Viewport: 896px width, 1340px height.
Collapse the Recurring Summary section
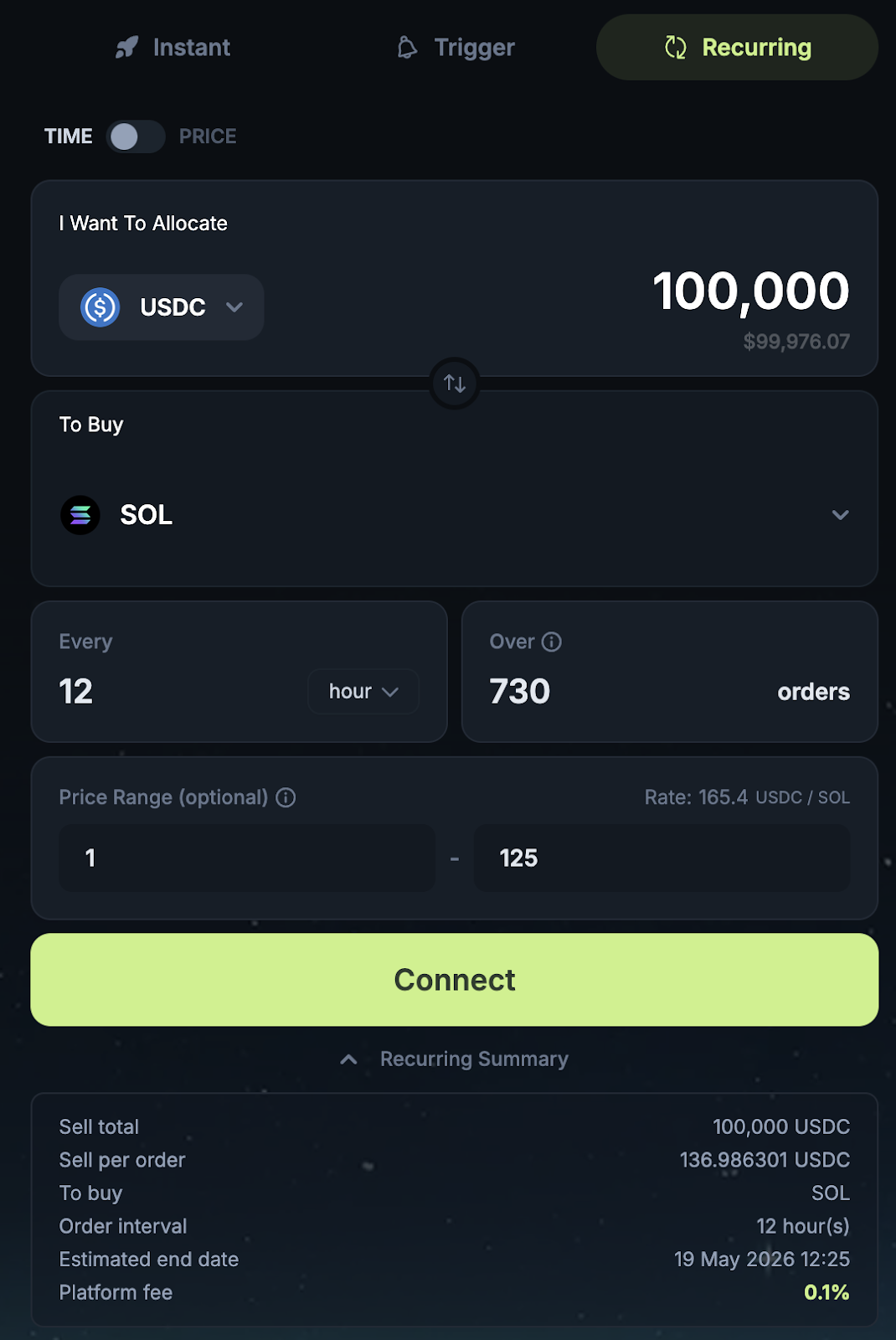tap(455, 1059)
